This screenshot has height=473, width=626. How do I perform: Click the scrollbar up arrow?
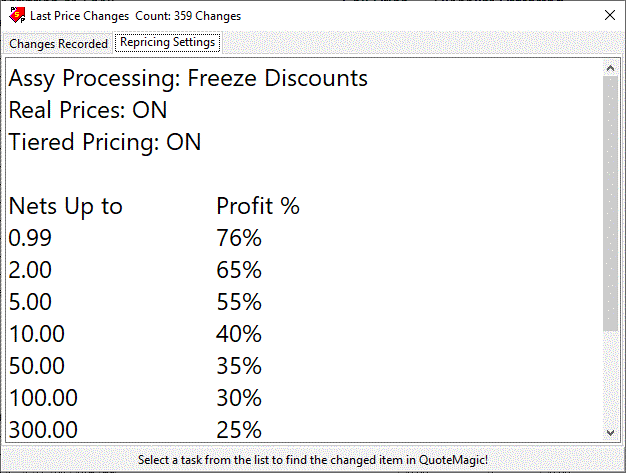(x=611, y=68)
